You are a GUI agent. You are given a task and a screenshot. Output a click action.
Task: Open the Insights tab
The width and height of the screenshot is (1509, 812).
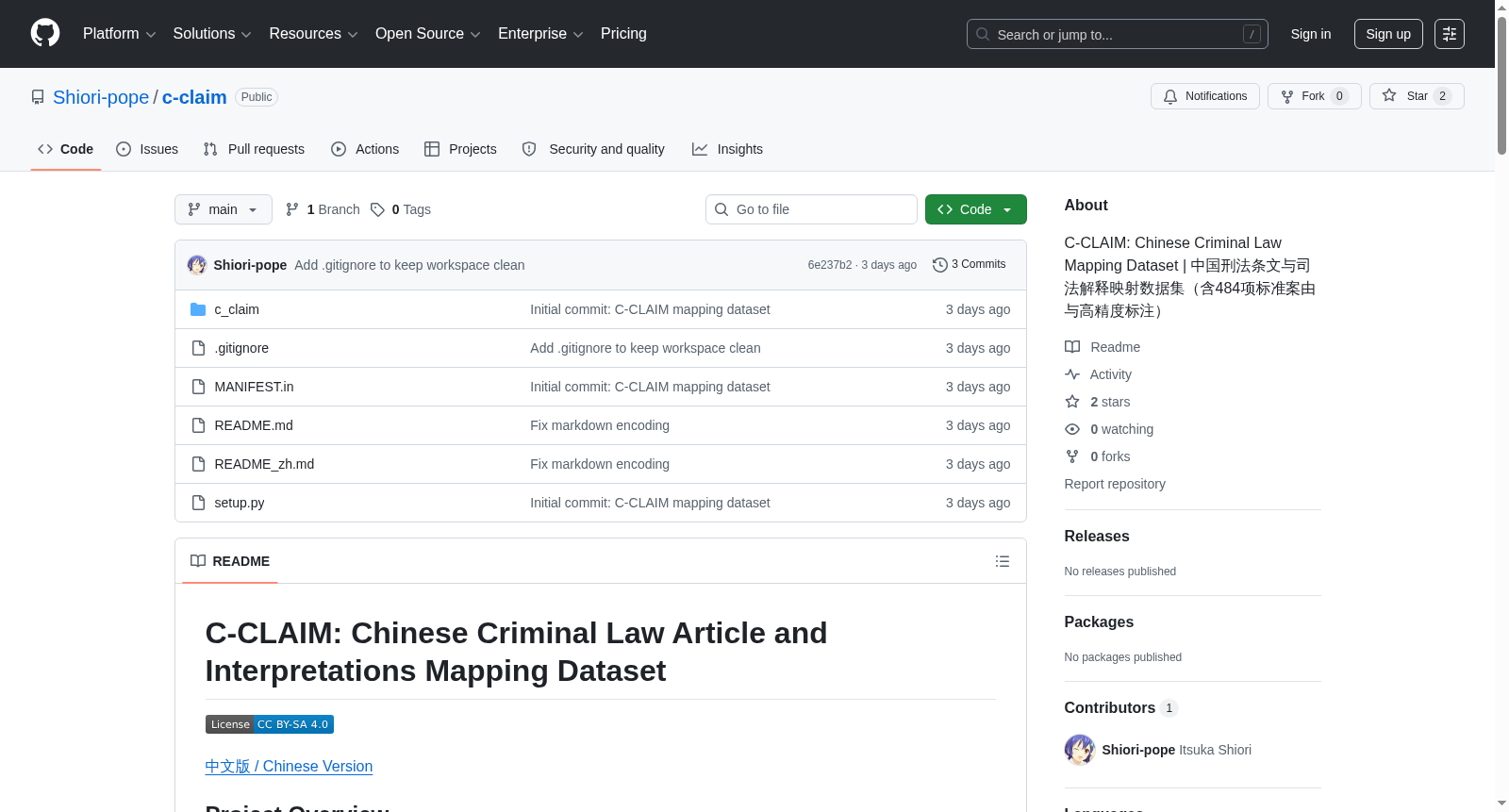pos(727,149)
